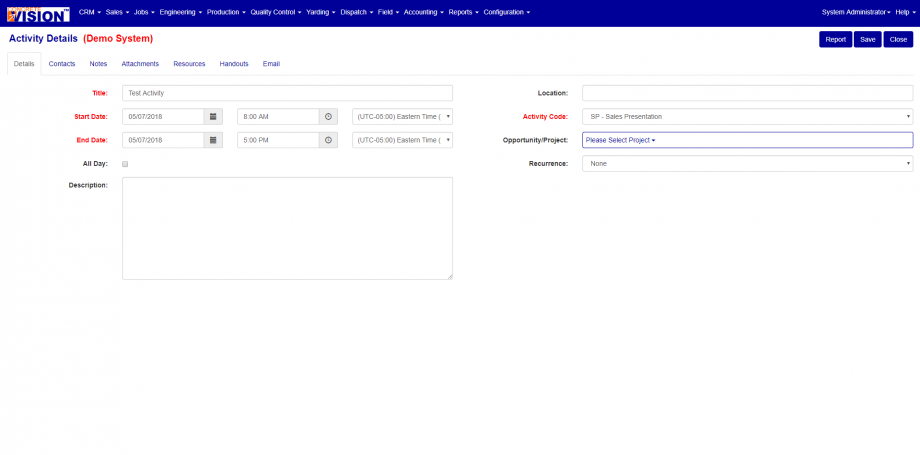Switch to the Email tab
Viewport: 920px width, 455px height.
[271, 64]
